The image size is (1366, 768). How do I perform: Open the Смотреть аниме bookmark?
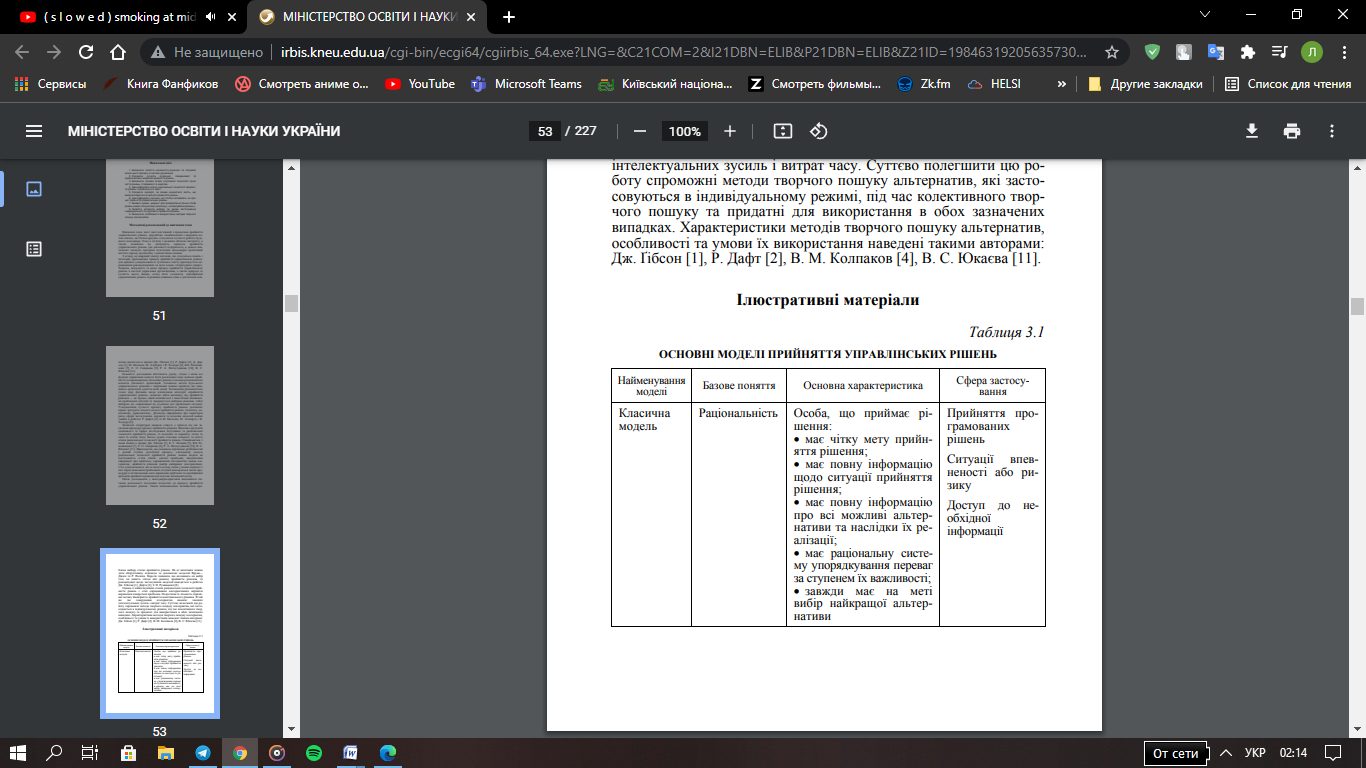point(302,84)
